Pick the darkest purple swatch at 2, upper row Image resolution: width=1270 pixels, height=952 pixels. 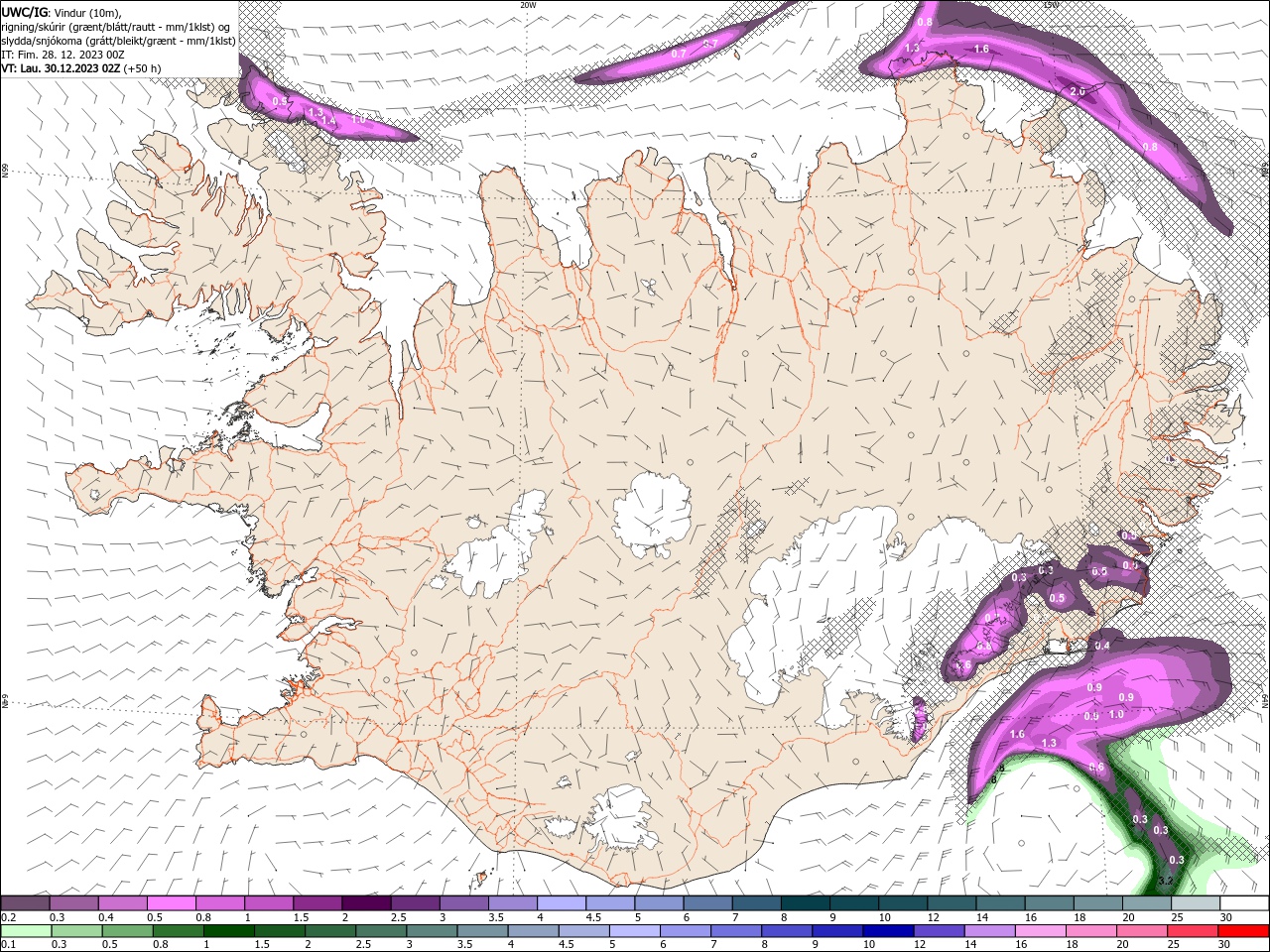pyautogui.click(x=366, y=903)
